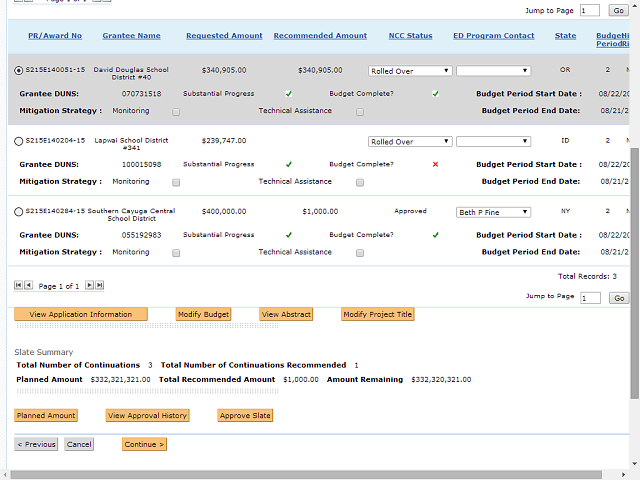Viewport: 640px width, 480px height.
Task: Enable Technical Assistance for David Douglas row
Action: 360,111
